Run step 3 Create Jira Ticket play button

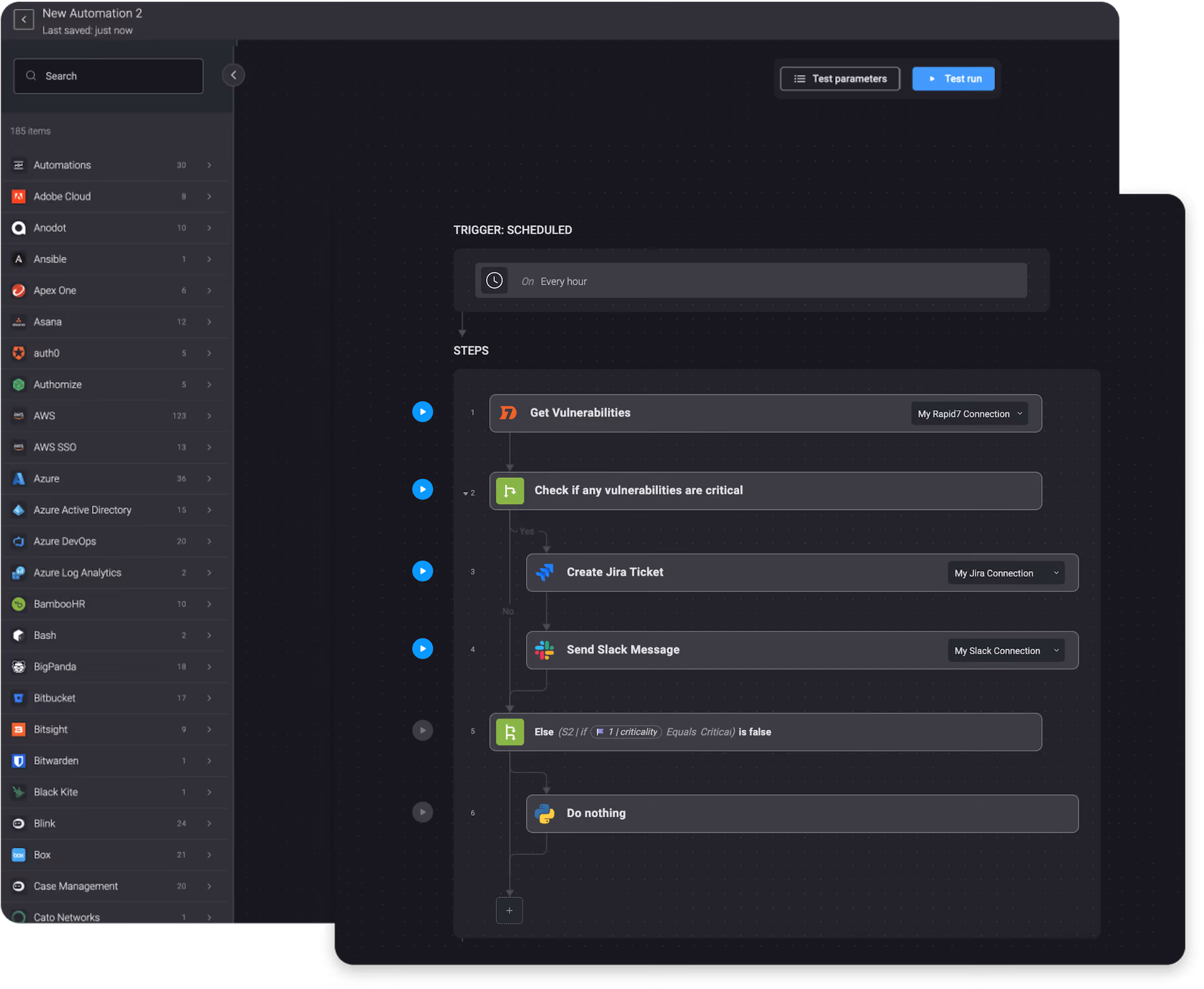point(423,571)
